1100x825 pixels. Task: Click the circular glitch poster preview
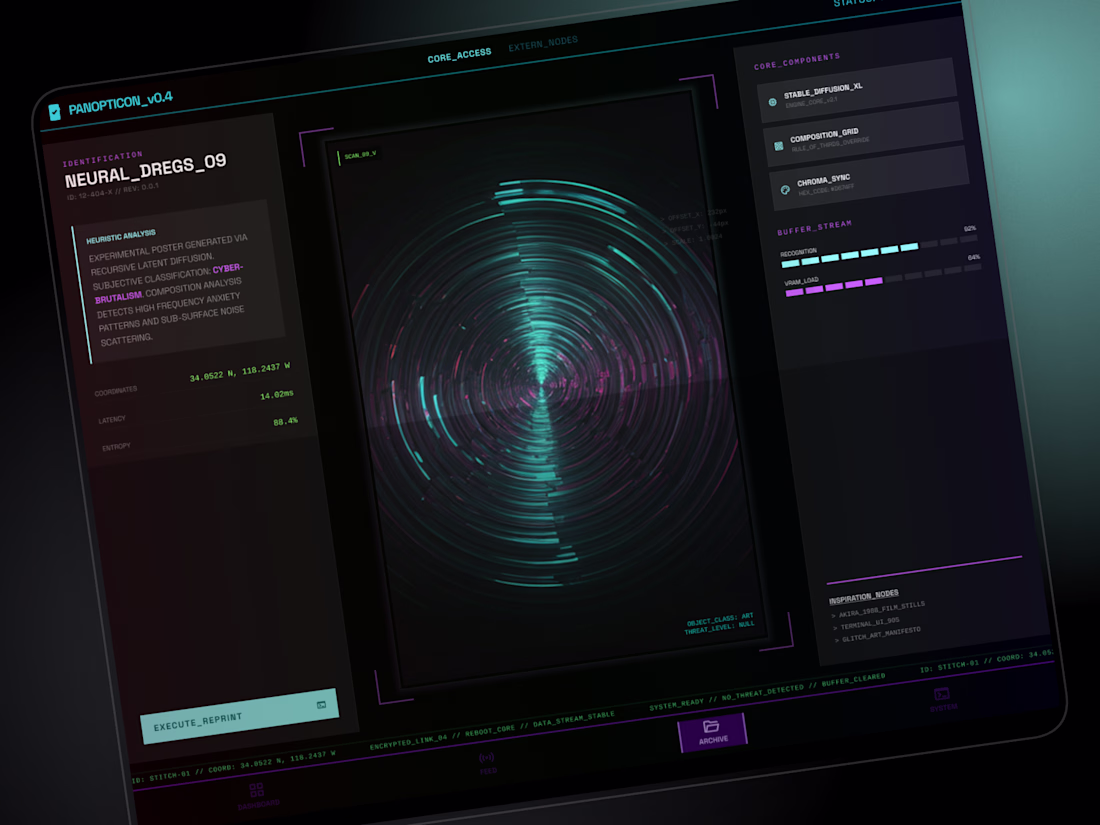(x=544, y=388)
